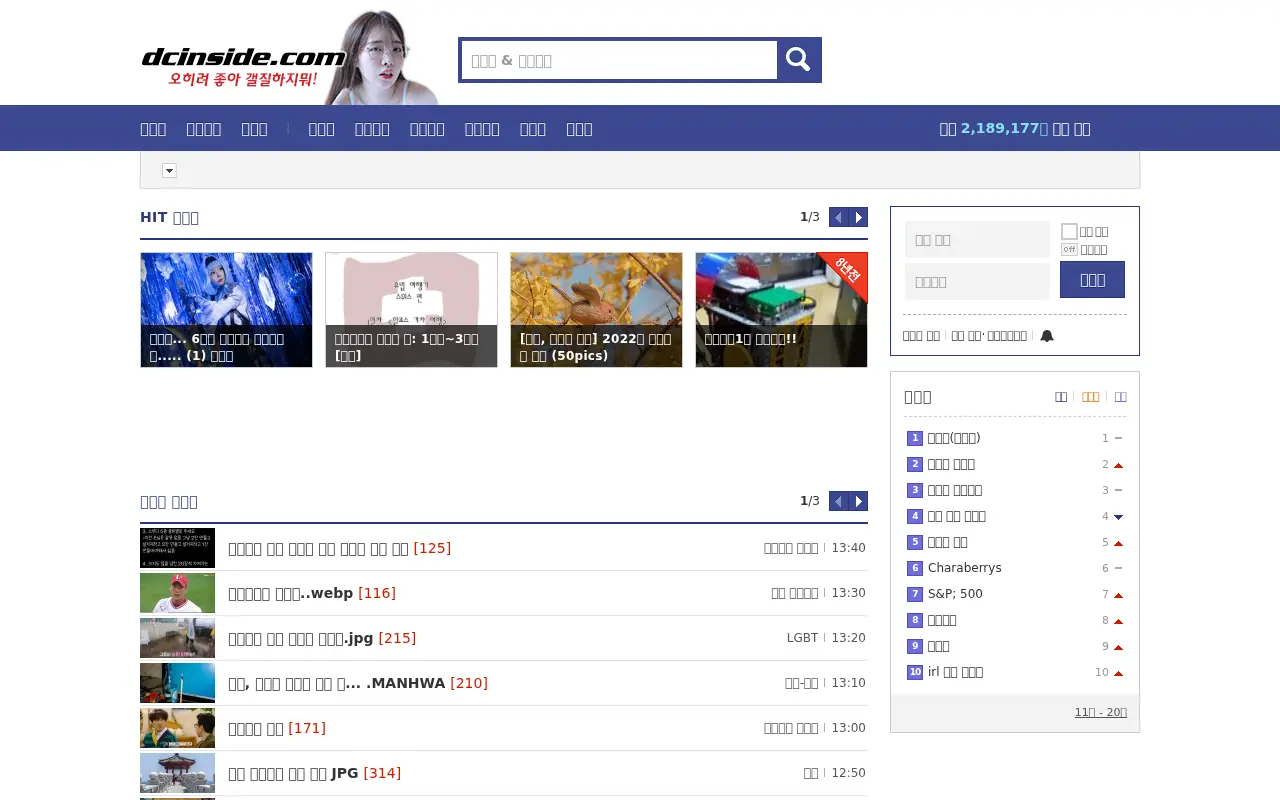Focus the main search input field

[619, 60]
